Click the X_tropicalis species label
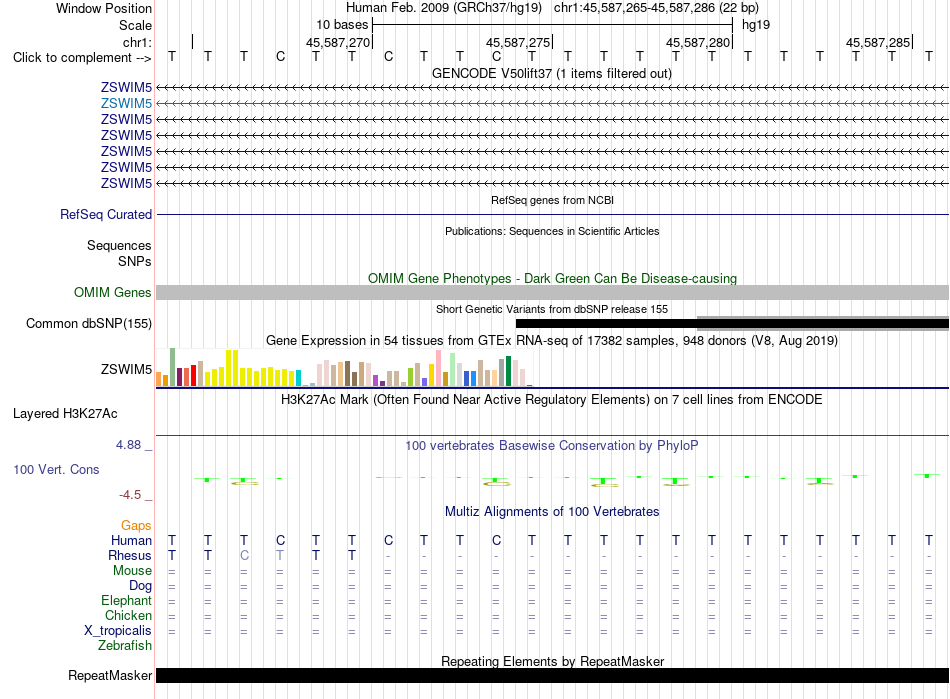This screenshot has width=950, height=699. tap(118, 631)
